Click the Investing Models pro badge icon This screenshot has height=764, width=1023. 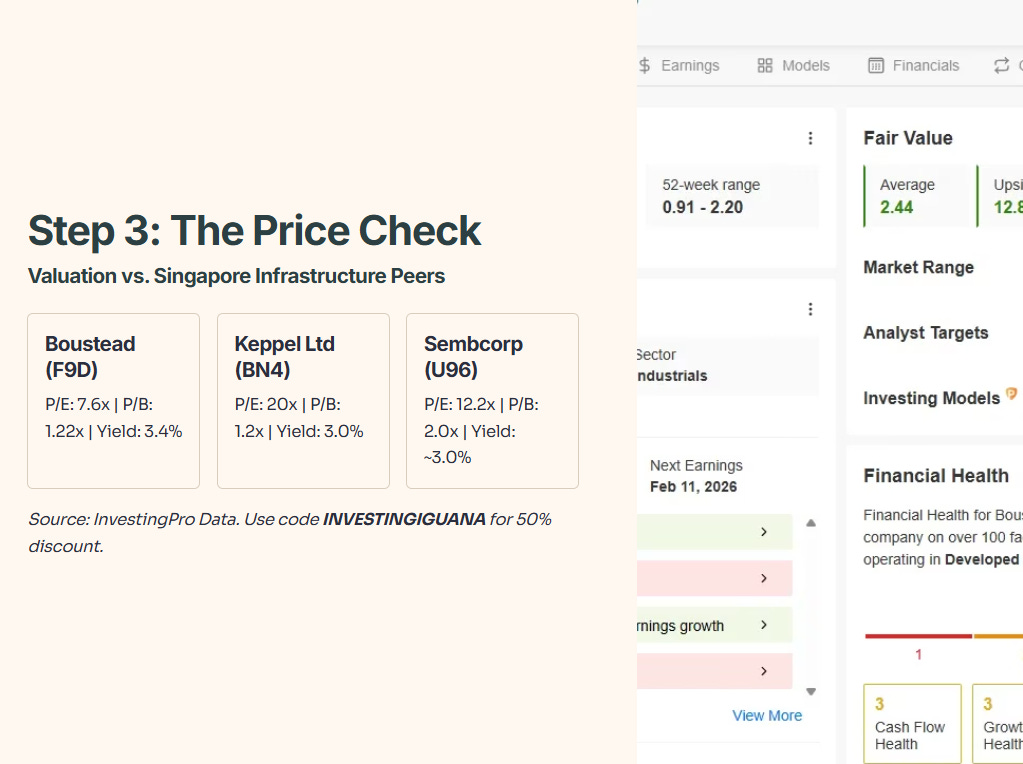pyautogui.click(x=1011, y=393)
